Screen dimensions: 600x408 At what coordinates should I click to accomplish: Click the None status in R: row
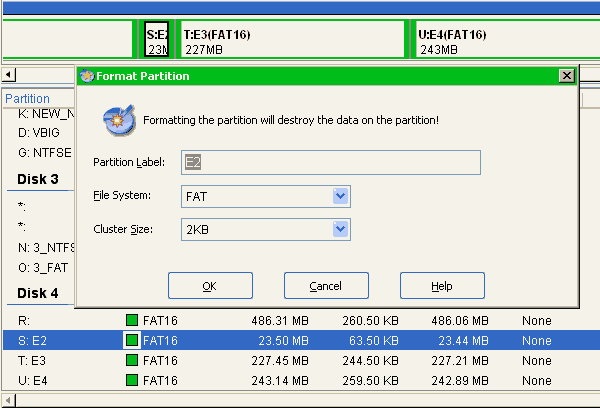537,321
